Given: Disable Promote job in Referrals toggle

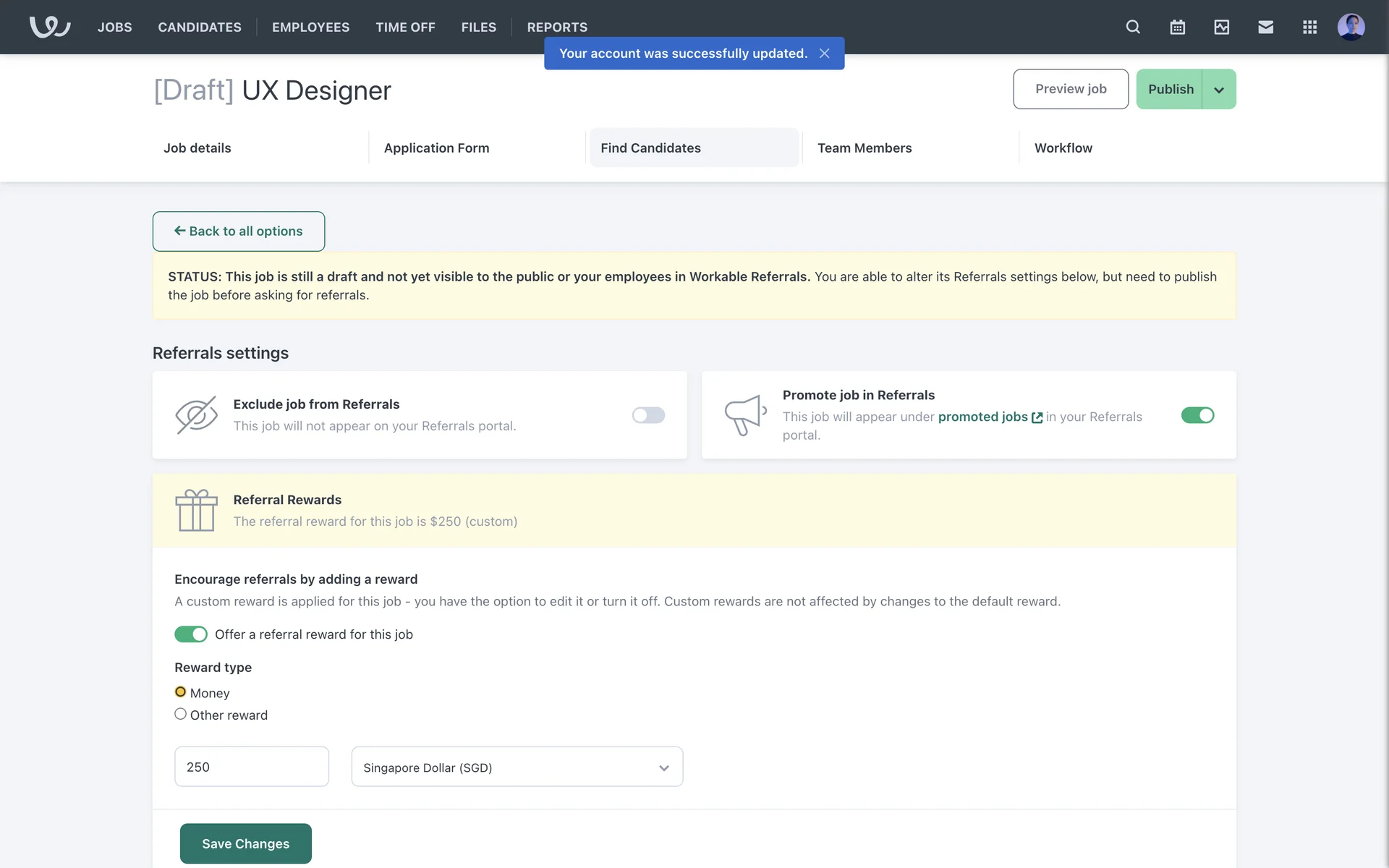Looking at the screenshot, I should click(x=1197, y=415).
